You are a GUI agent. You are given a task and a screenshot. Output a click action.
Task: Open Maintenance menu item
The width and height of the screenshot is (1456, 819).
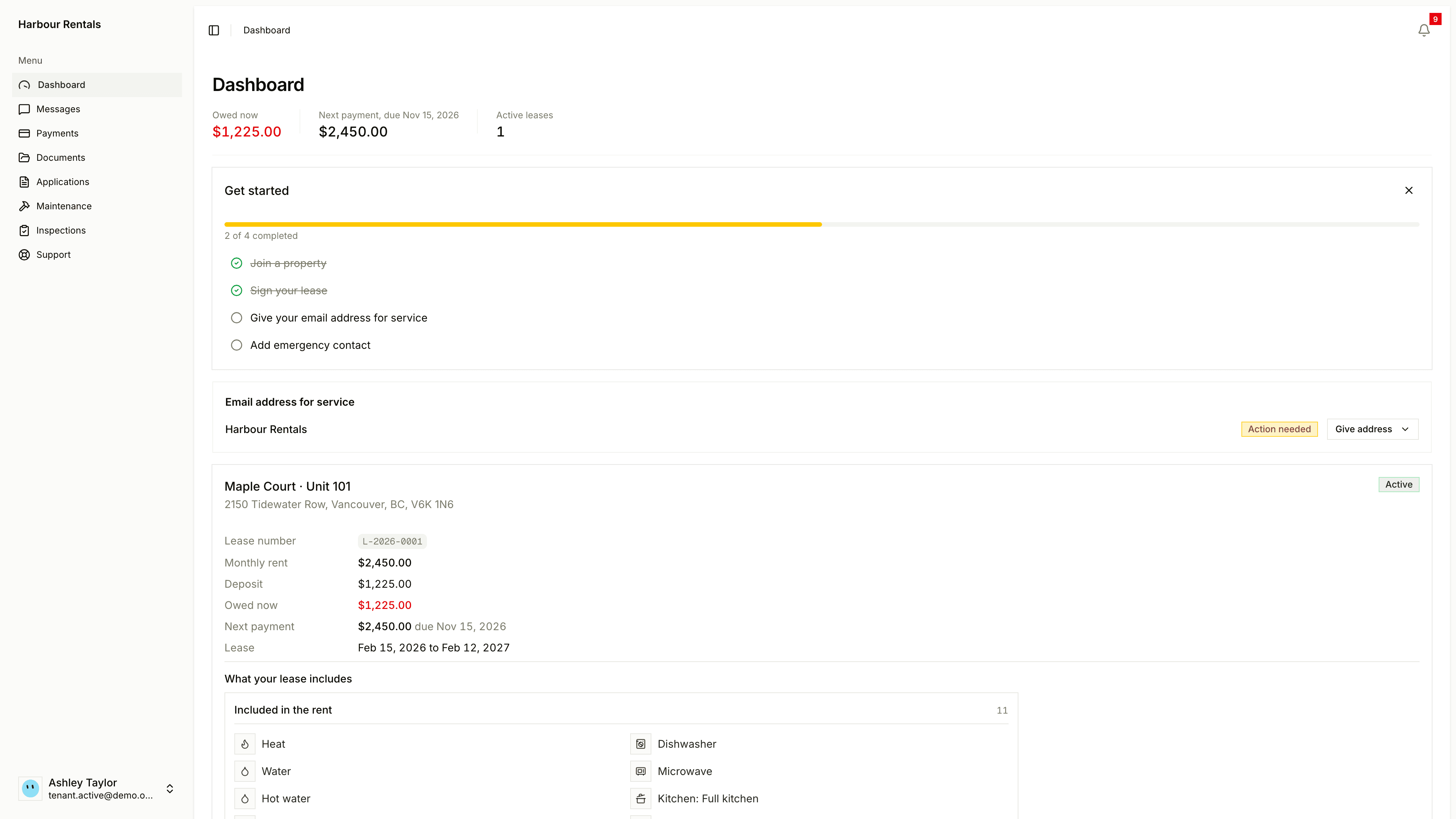[97, 206]
